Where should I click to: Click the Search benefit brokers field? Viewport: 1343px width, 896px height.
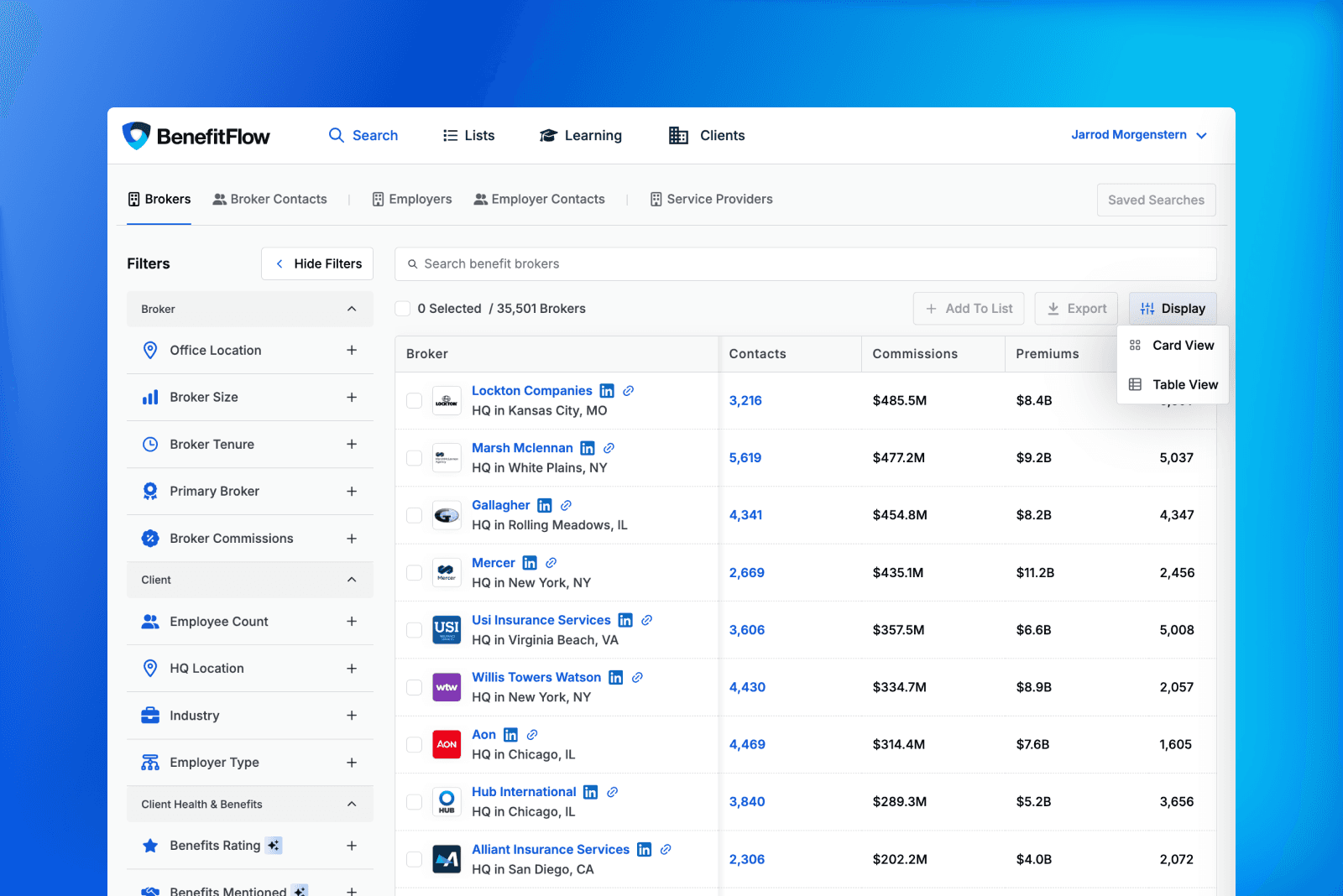point(806,263)
